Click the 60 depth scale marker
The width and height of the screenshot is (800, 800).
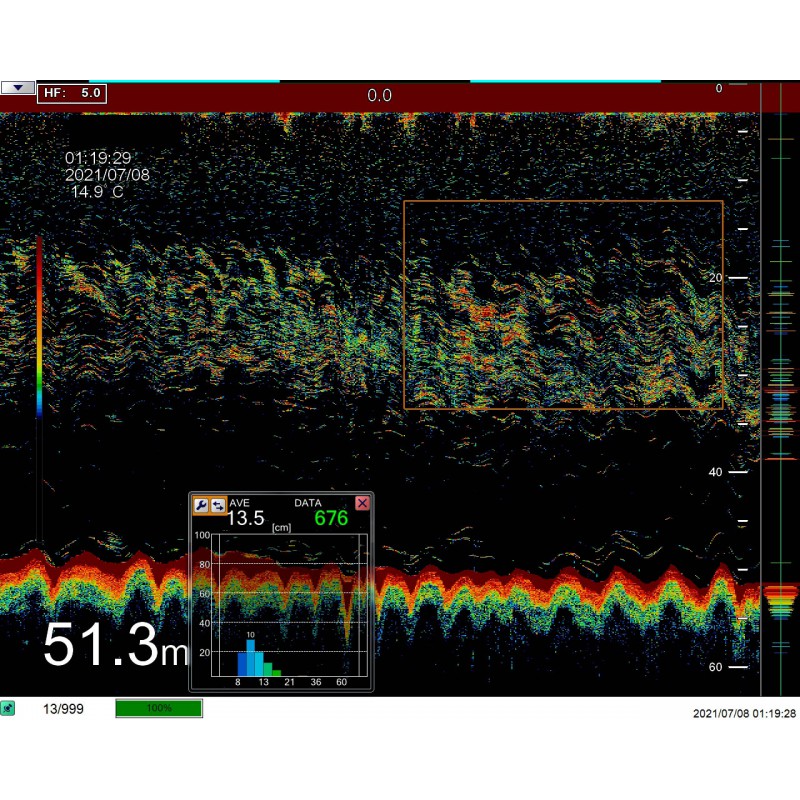coord(715,667)
